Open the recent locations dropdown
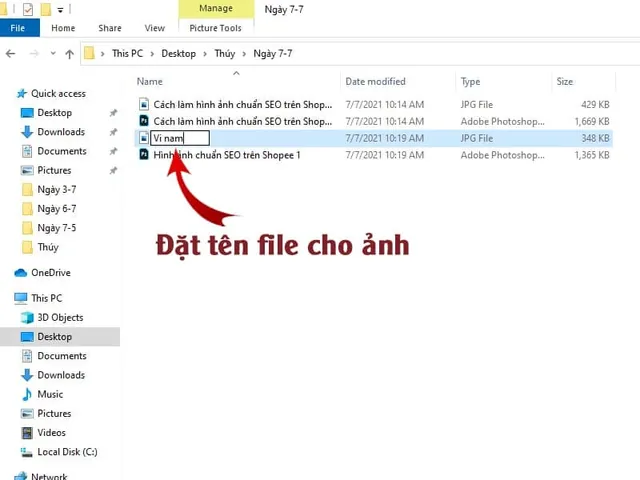 (53, 53)
